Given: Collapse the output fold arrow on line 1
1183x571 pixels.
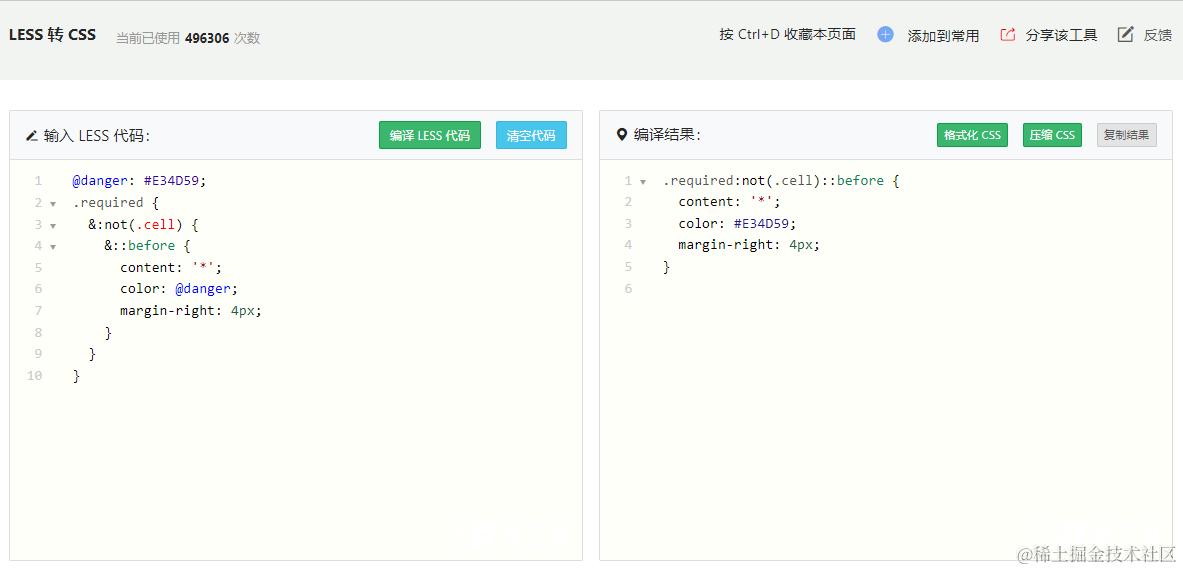Looking at the screenshot, I should 643,182.
